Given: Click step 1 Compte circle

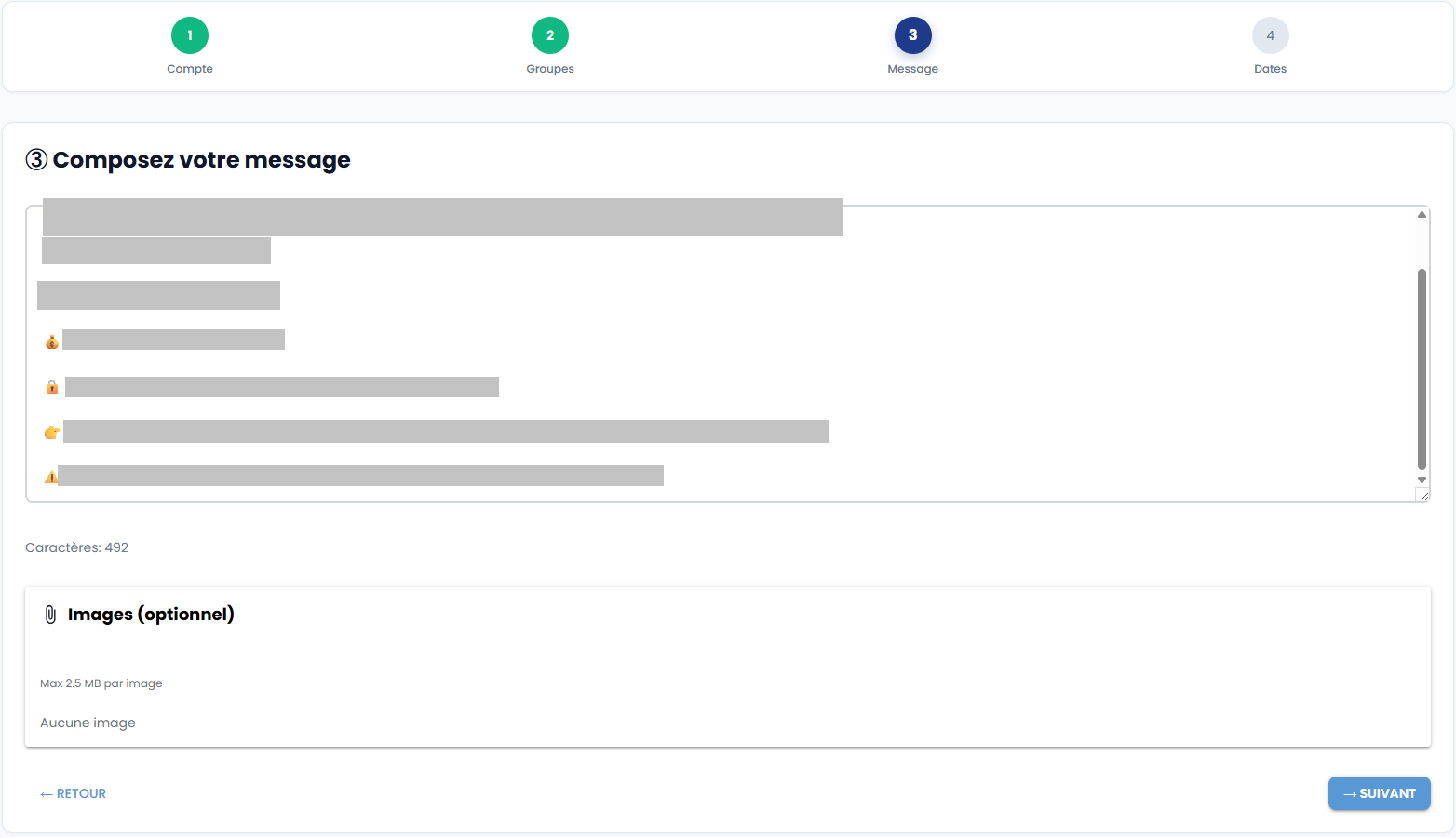Looking at the screenshot, I should pyautogui.click(x=190, y=35).
